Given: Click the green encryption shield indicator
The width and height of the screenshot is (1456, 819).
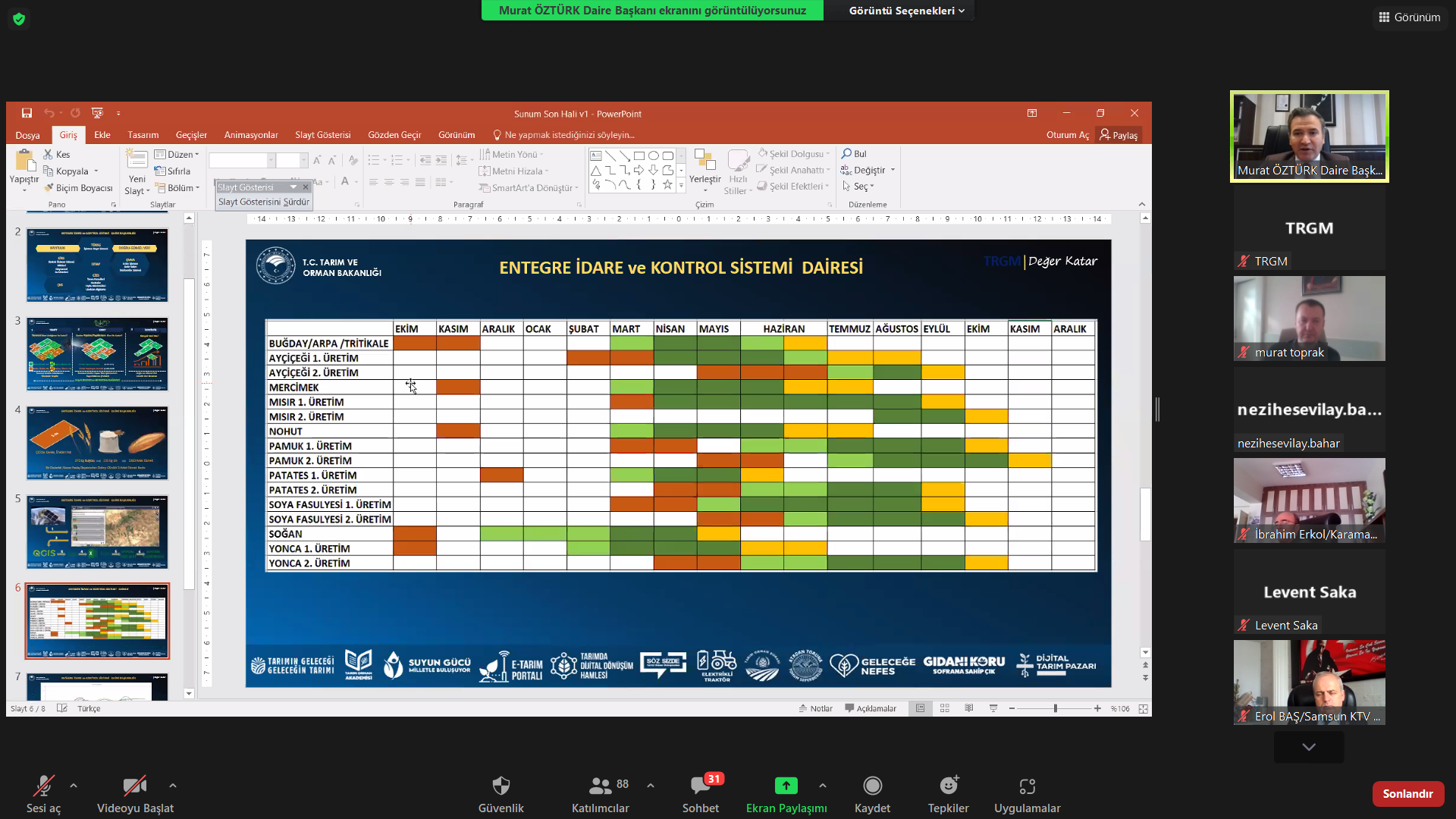Looking at the screenshot, I should pos(19,19).
